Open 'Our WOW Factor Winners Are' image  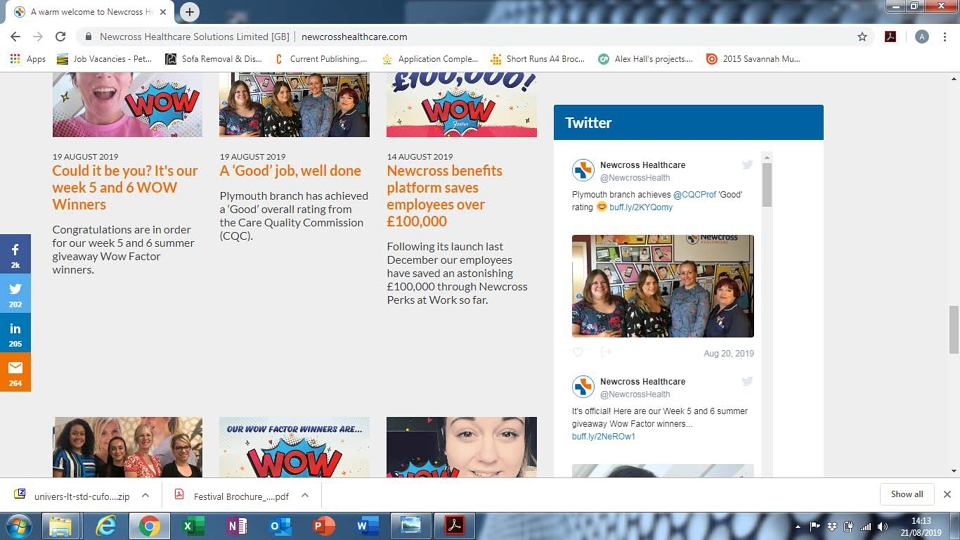coord(294,447)
